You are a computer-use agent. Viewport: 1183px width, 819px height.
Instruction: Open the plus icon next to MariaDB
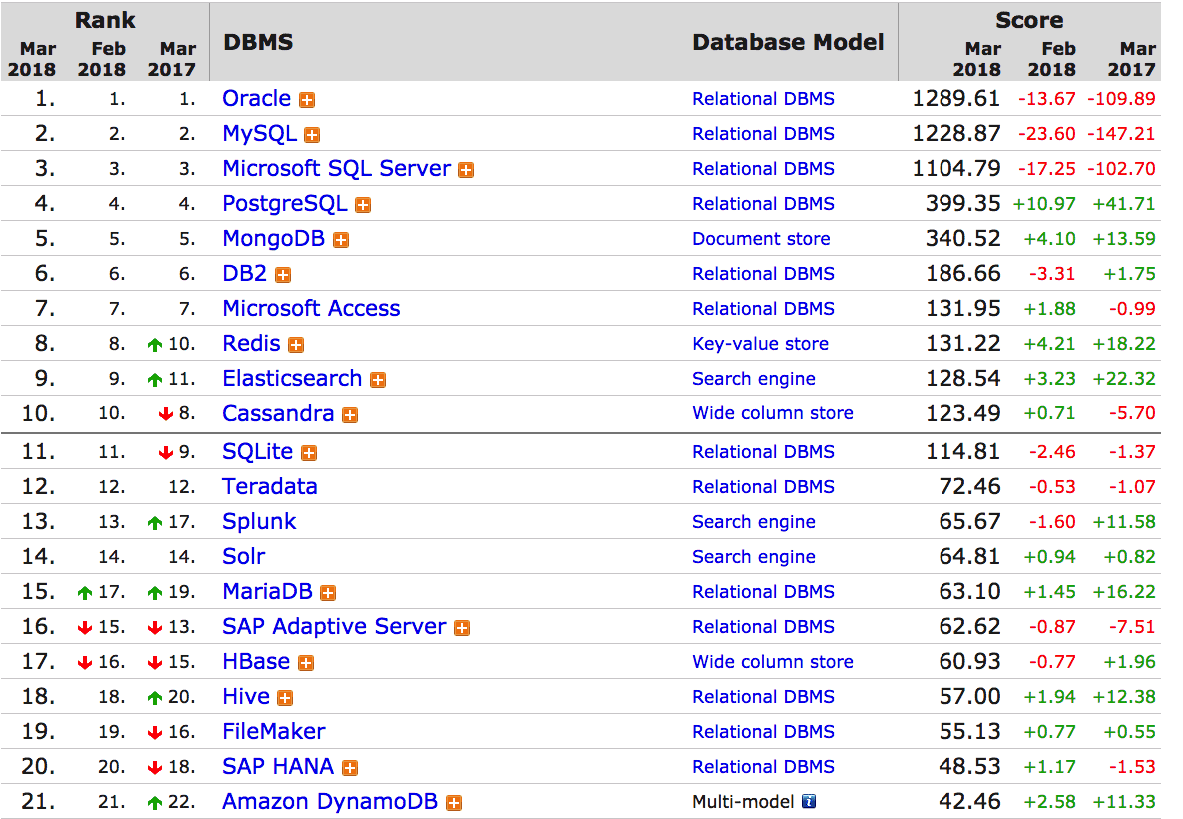click(328, 594)
